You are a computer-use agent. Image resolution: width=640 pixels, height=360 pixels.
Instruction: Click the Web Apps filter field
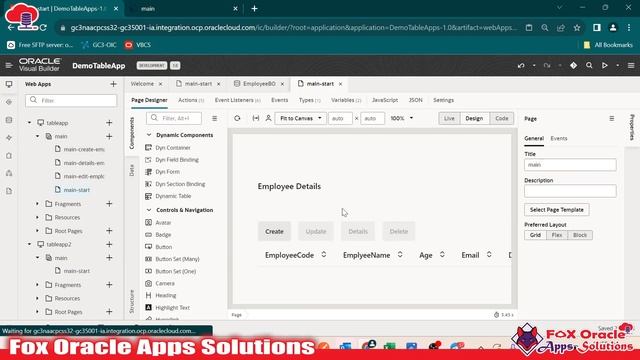(x=71, y=100)
